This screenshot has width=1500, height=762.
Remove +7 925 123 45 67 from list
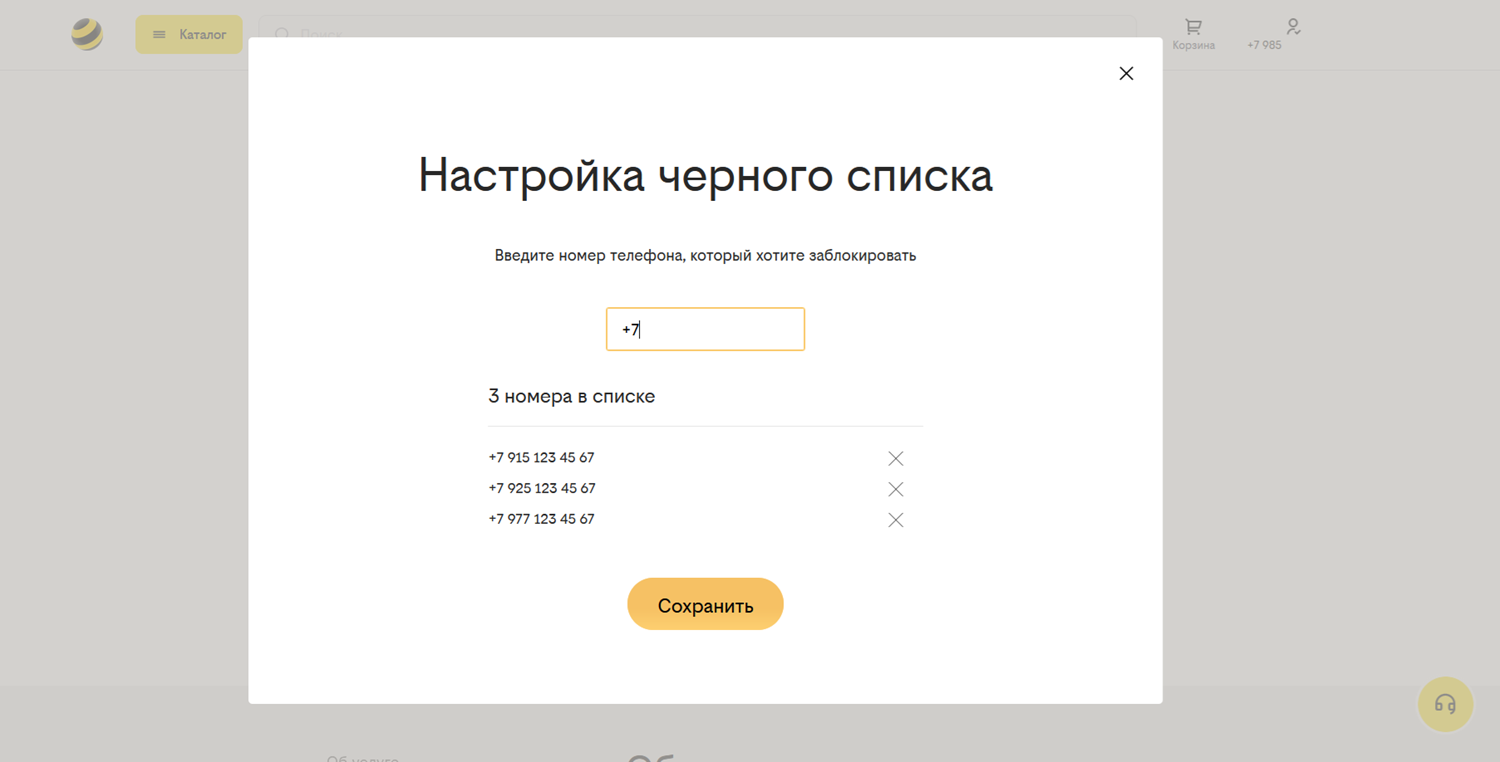click(896, 489)
